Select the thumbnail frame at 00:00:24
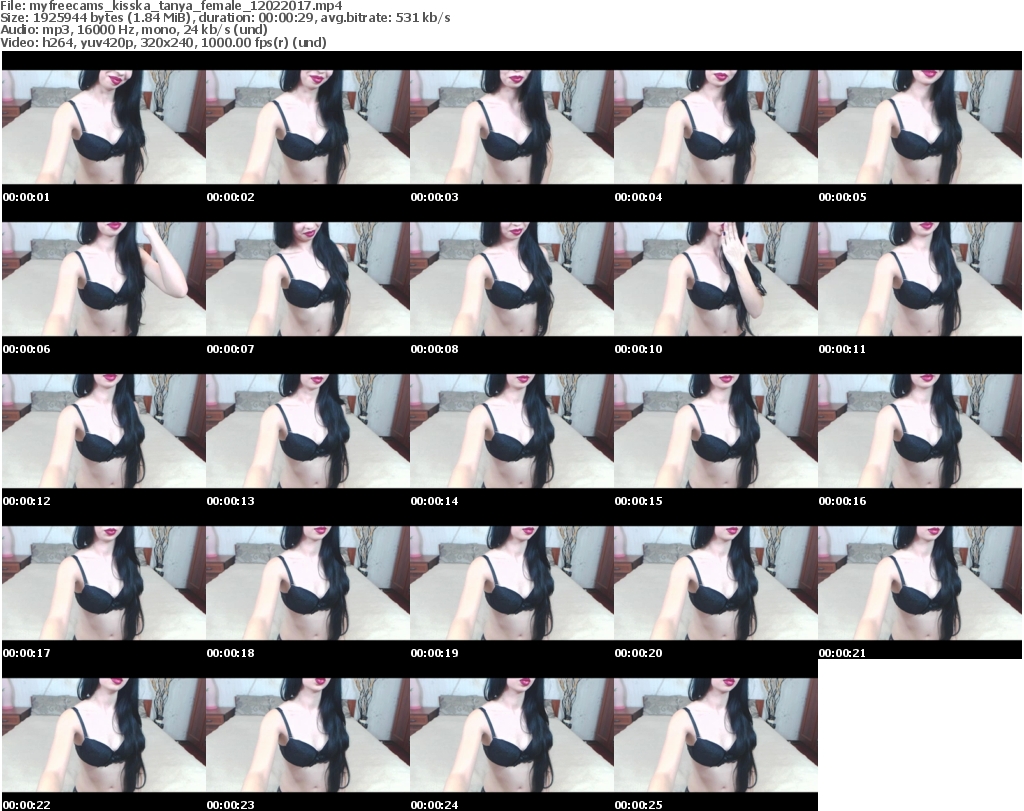The height and width of the screenshot is (811, 1024). tap(512, 735)
